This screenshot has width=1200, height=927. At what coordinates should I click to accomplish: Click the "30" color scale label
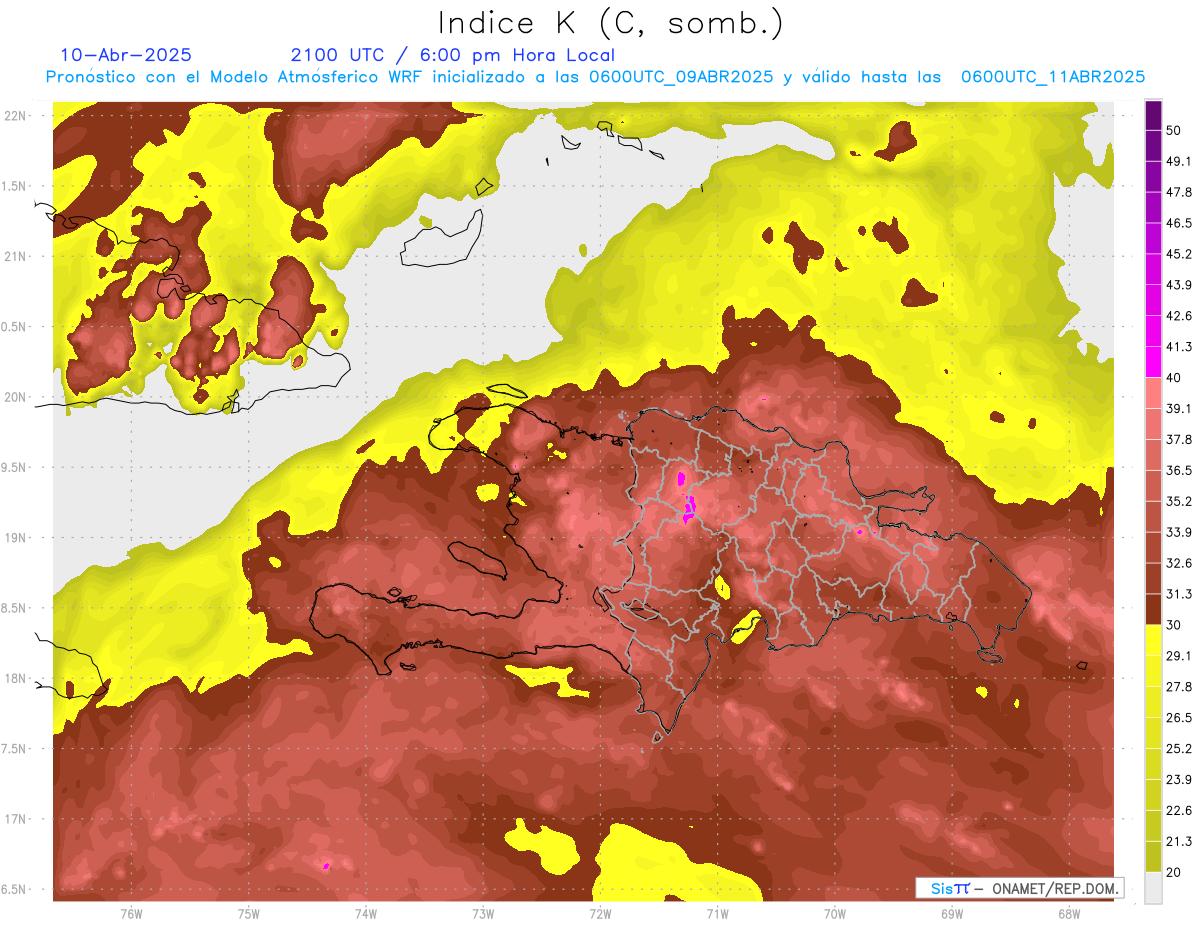tap(1174, 625)
